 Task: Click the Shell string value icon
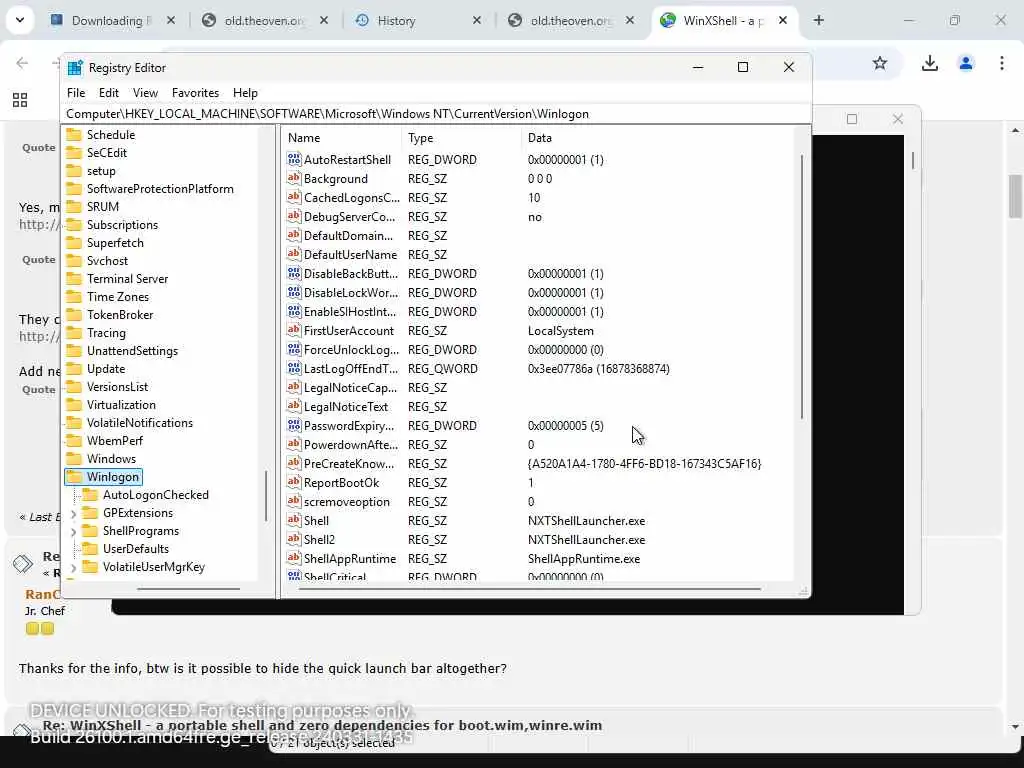point(294,520)
